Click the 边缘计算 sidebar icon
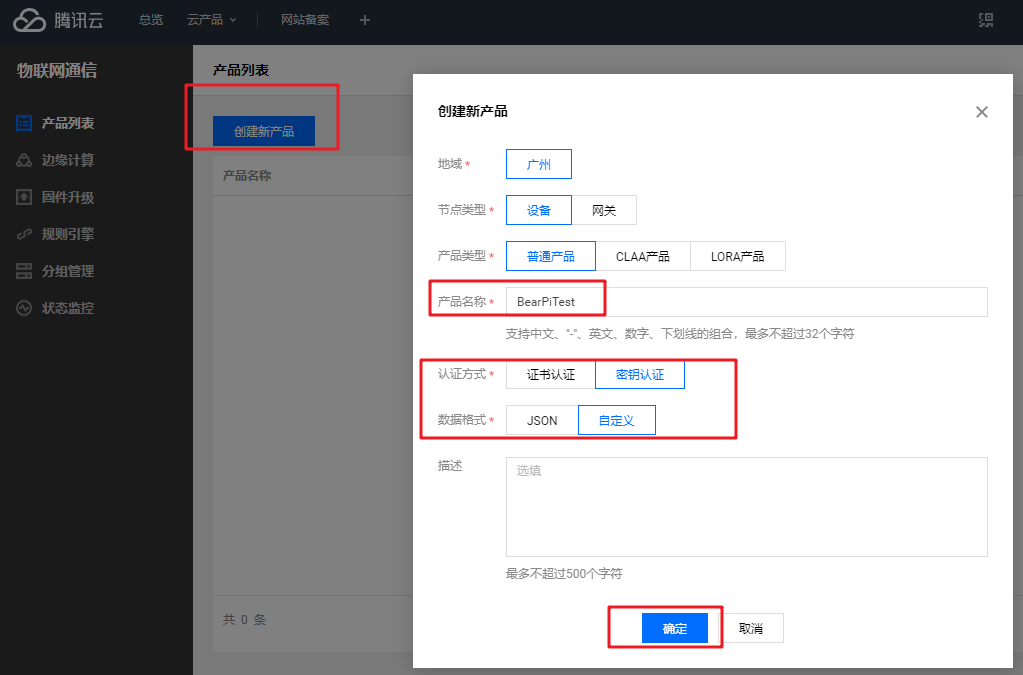The image size is (1023, 675). (24, 160)
